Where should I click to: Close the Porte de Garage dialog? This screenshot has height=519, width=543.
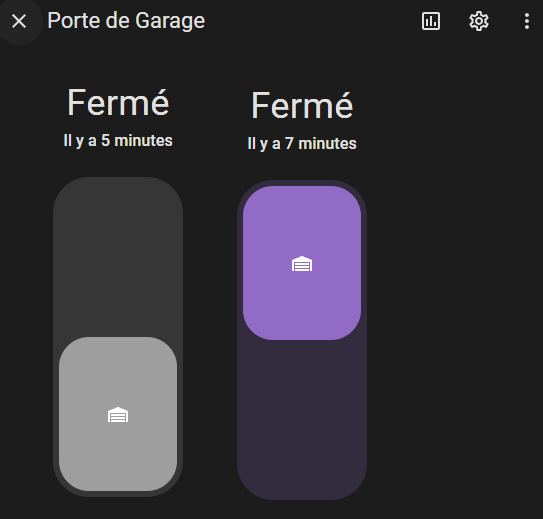click(19, 21)
